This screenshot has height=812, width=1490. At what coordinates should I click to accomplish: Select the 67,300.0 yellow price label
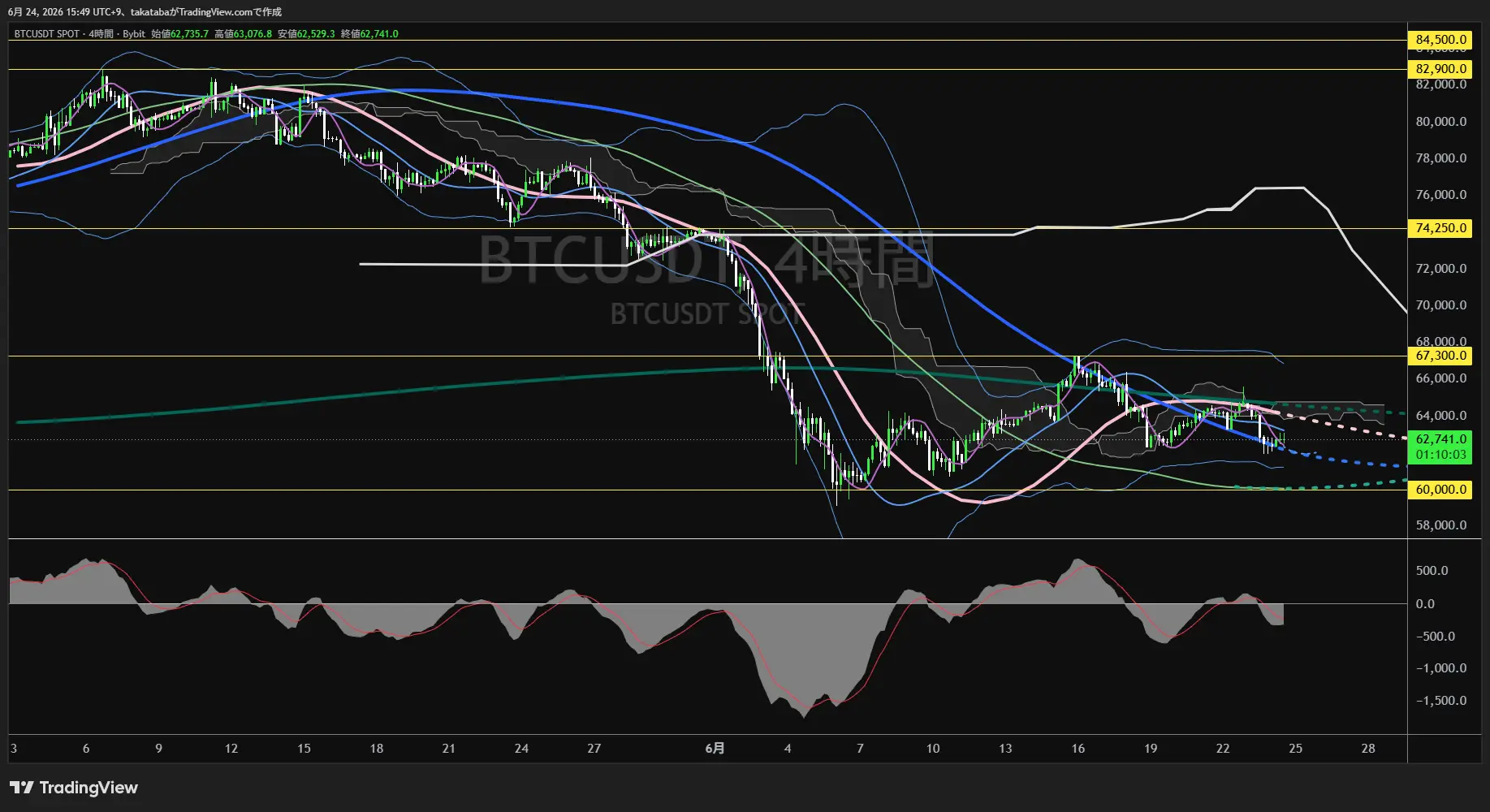pyautogui.click(x=1440, y=356)
